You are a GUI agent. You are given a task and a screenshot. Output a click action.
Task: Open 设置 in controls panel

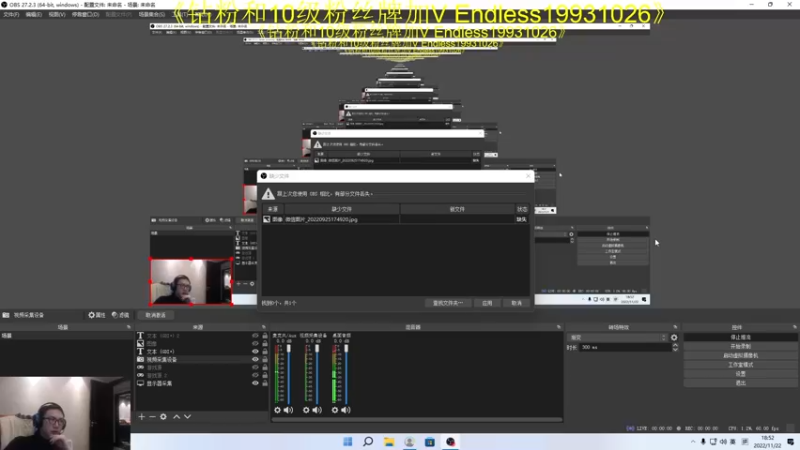pyautogui.click(x=740, y=374)
